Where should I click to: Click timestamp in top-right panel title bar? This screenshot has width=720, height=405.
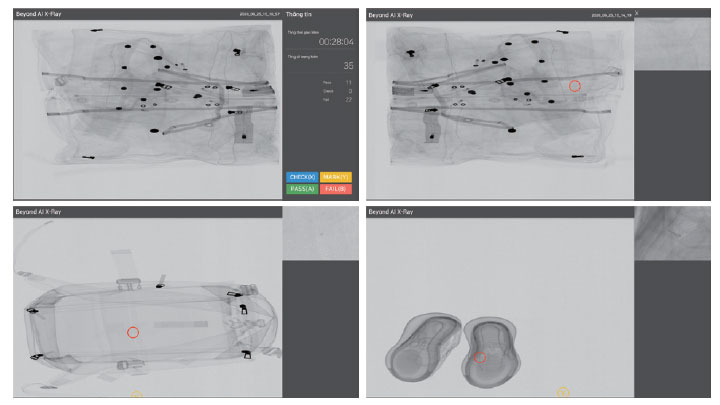(610, 15)
